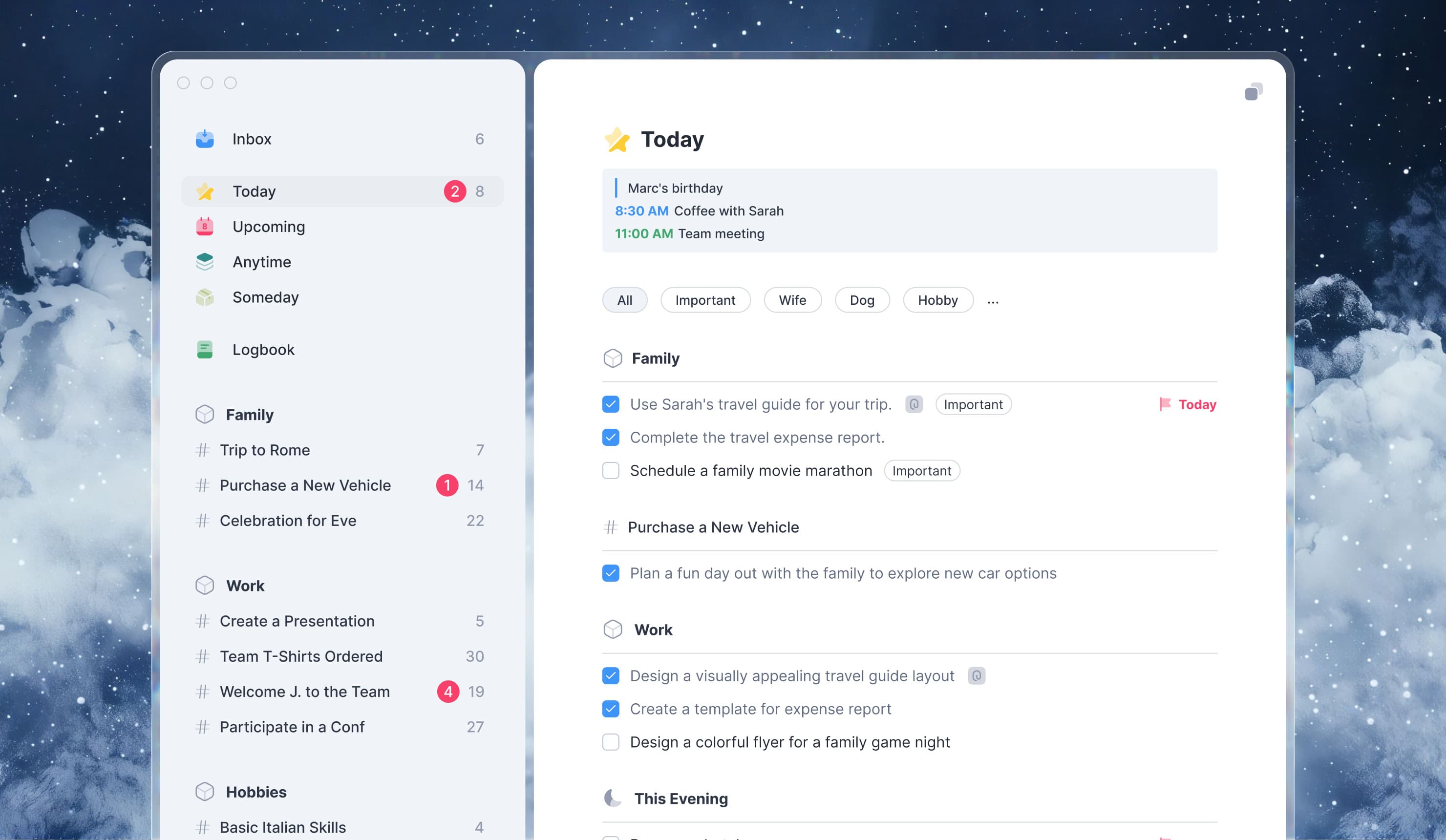The image size is (1446, 840).
Task: Check Schedule a family movie marathon
Action: [x=611, y=470]
